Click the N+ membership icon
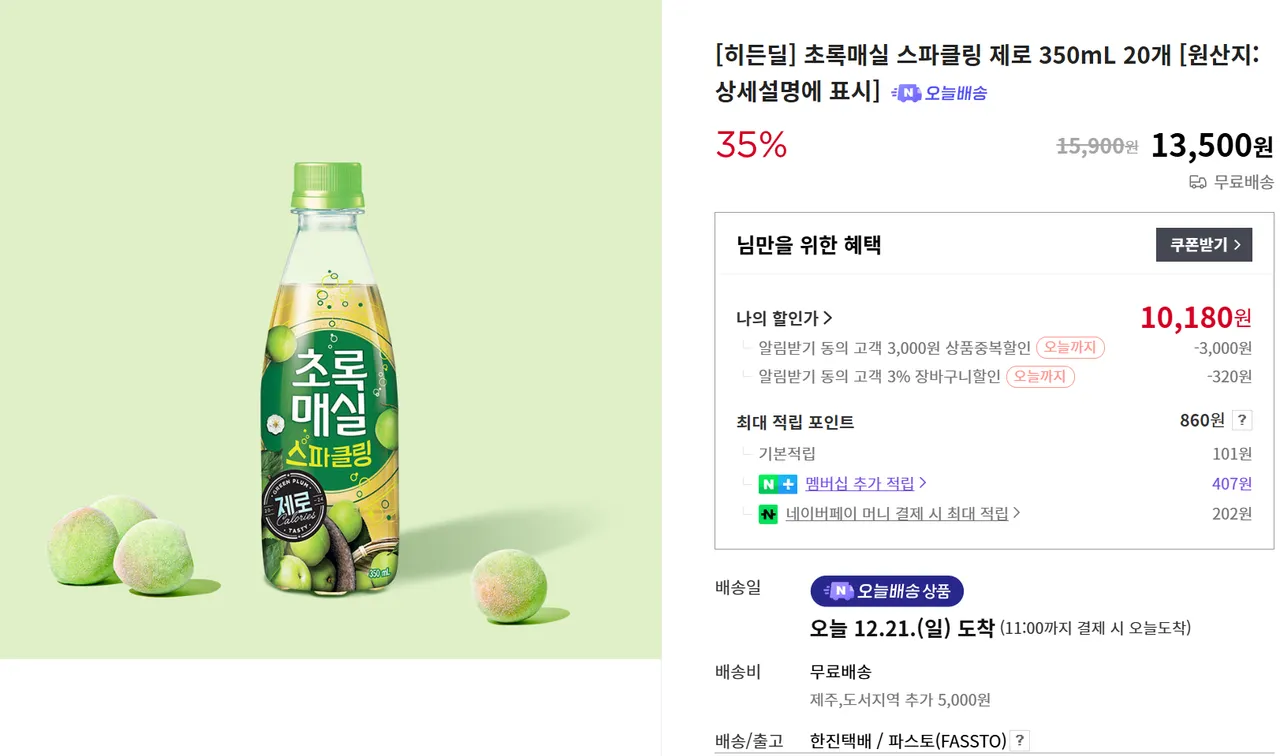The width and height of the screenshot is (1280, 756). pos(777,484)
